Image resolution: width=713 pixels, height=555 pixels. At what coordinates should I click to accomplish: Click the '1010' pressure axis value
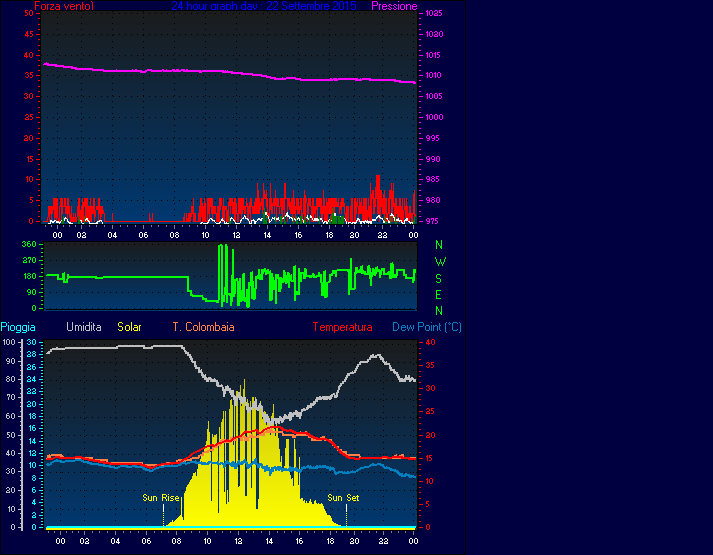[x=433, y=75]
